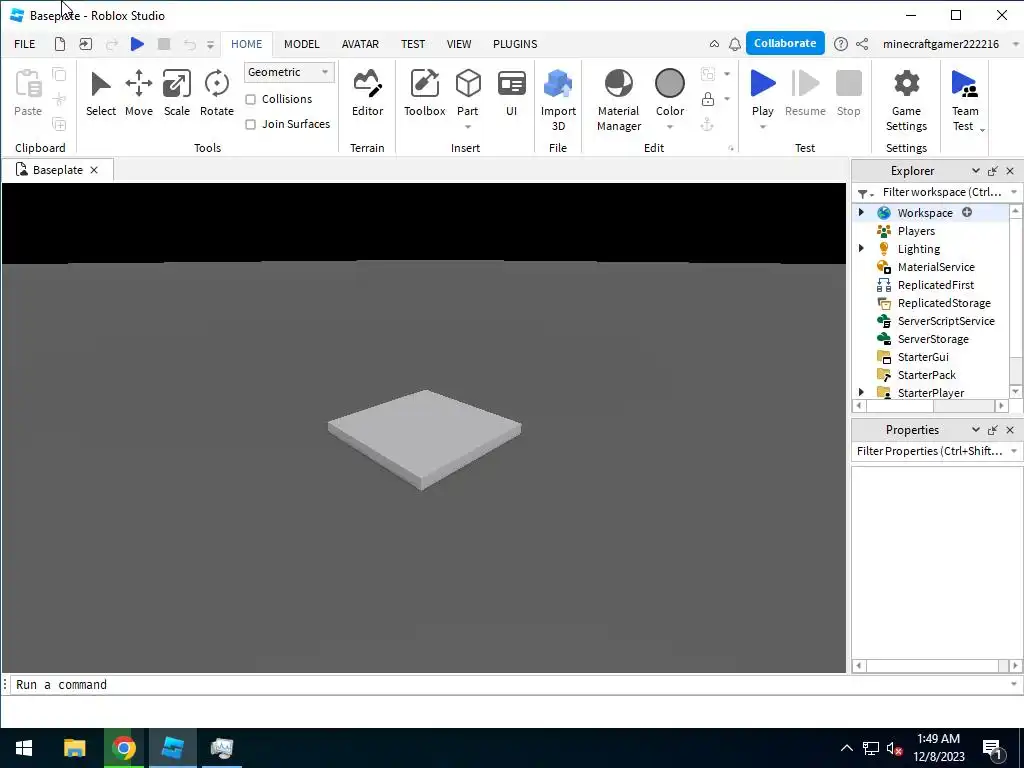Switch to the MODEL tab
Screen dimensions: 1024x768
click(x=302, y=44)
